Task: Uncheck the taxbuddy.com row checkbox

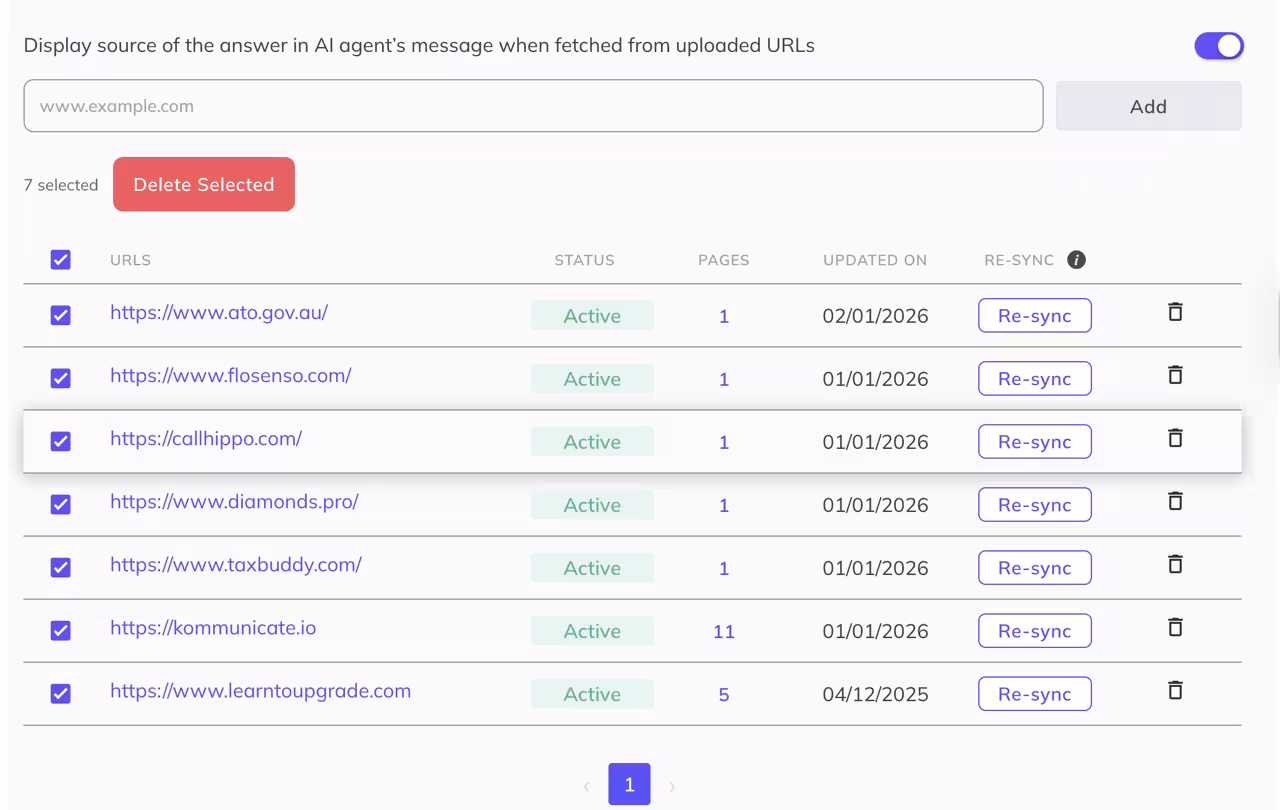Action: [x=61, y=567]
